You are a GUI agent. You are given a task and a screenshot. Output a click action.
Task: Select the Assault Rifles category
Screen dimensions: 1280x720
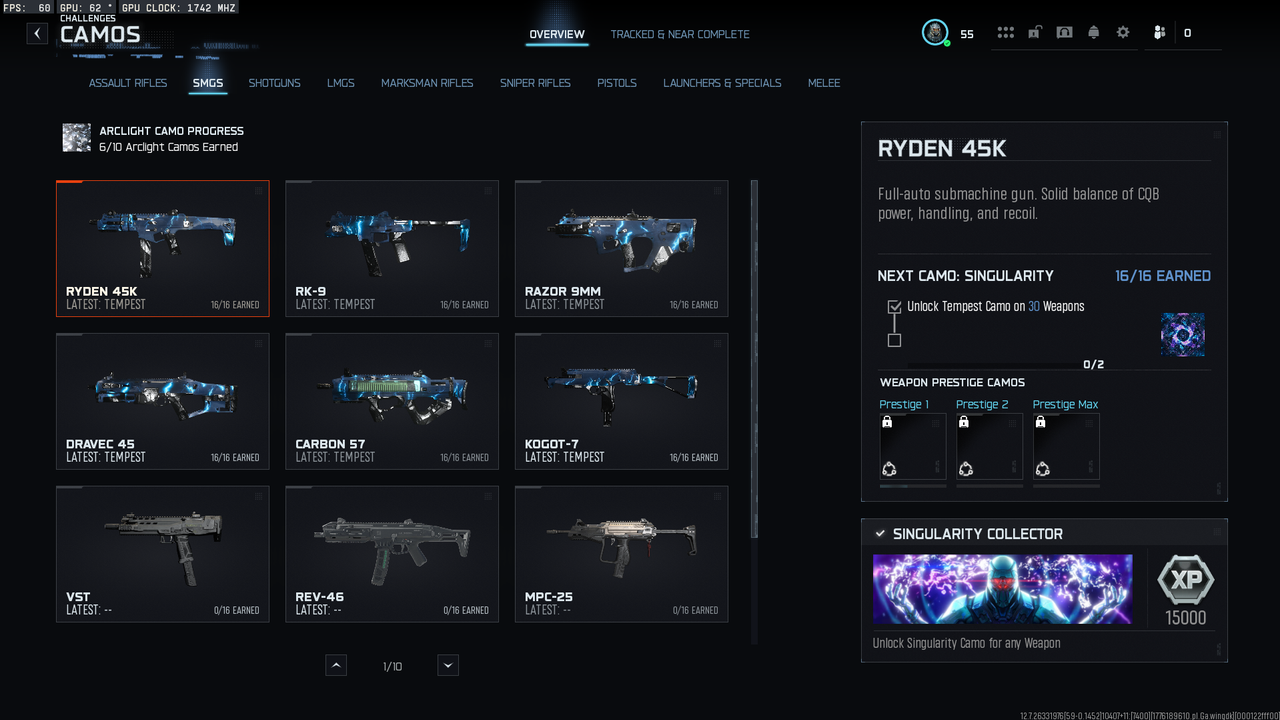128,83
